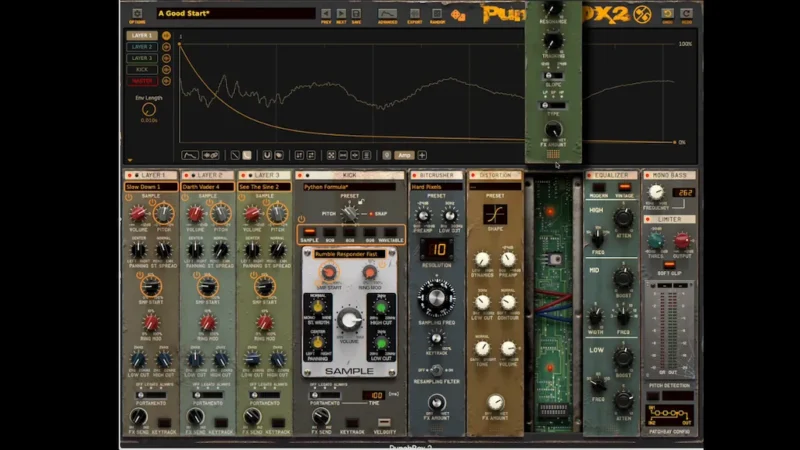The height and width of the screenshot is (450, 800).
Task: Save the current preset
Action: 357,14
